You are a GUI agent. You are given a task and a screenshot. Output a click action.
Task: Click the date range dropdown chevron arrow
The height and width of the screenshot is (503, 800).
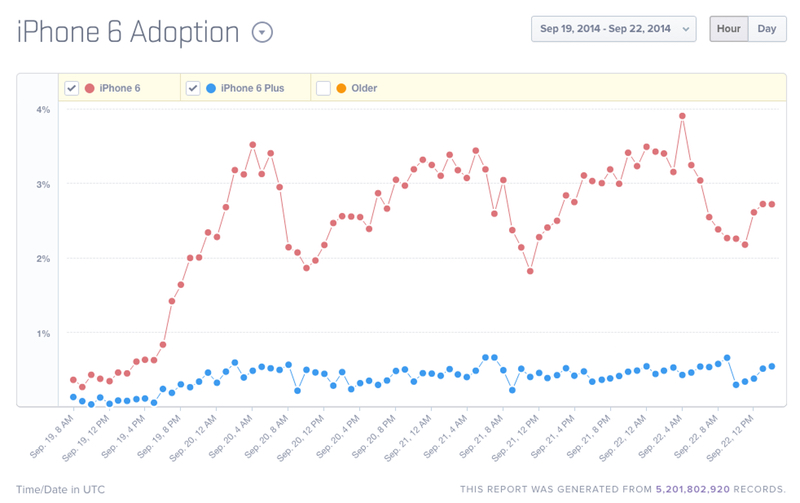pyautogui.click(x=685, y=29)
